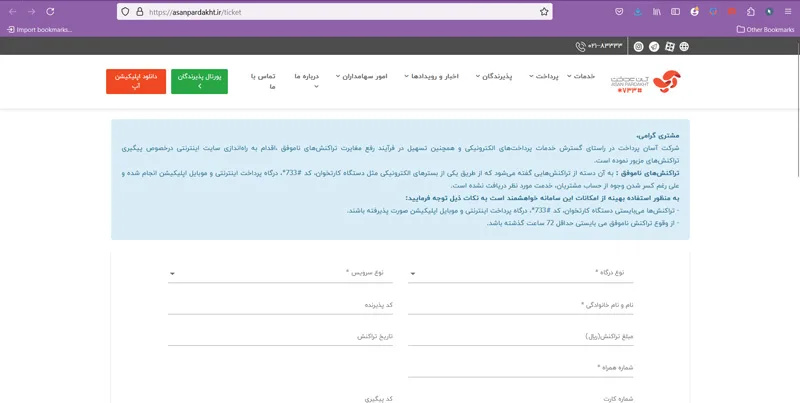Click the شماره همراه input field

(520, 368)
